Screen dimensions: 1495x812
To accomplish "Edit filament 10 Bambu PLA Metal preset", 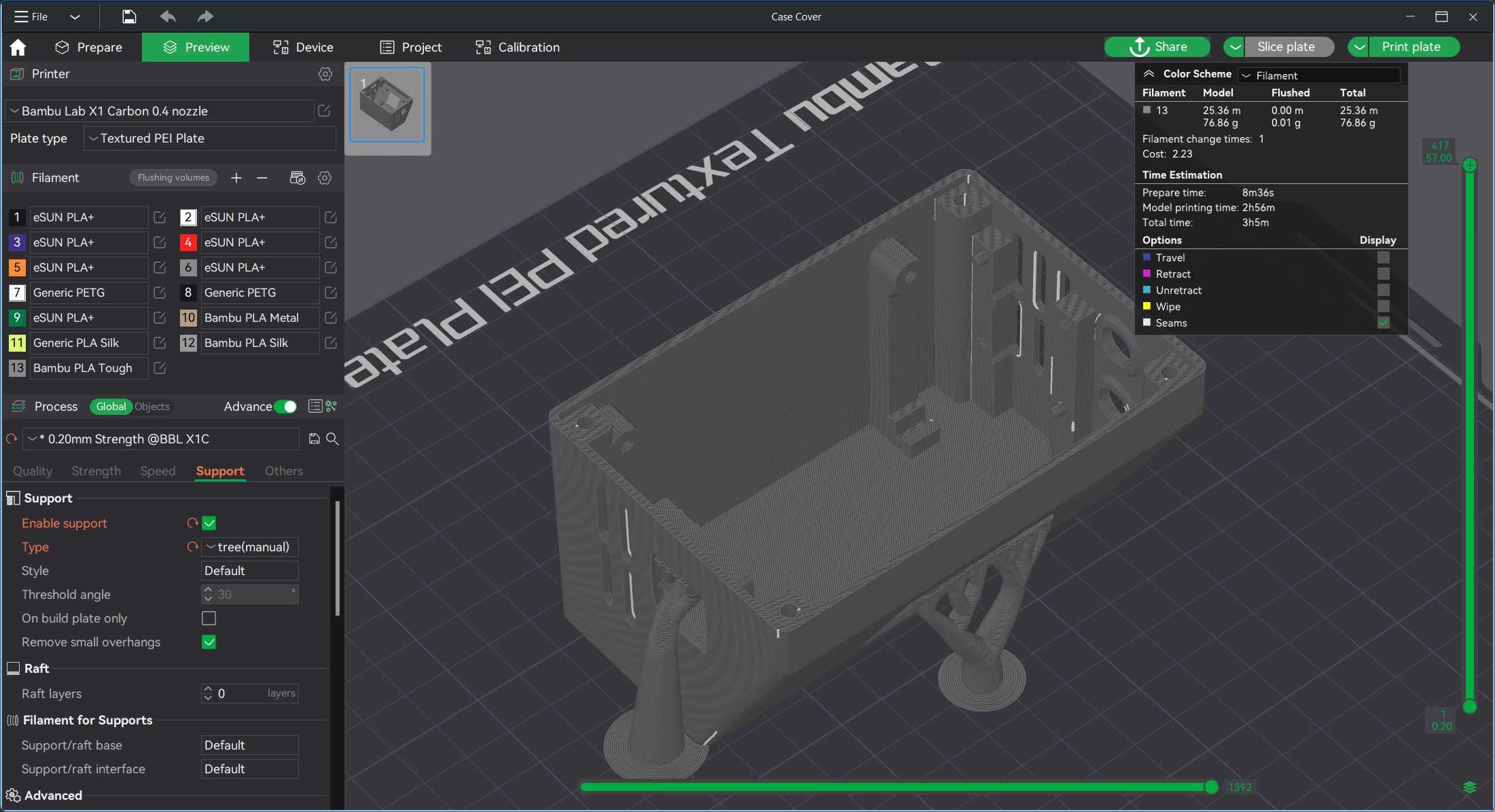I will point(331,318).
